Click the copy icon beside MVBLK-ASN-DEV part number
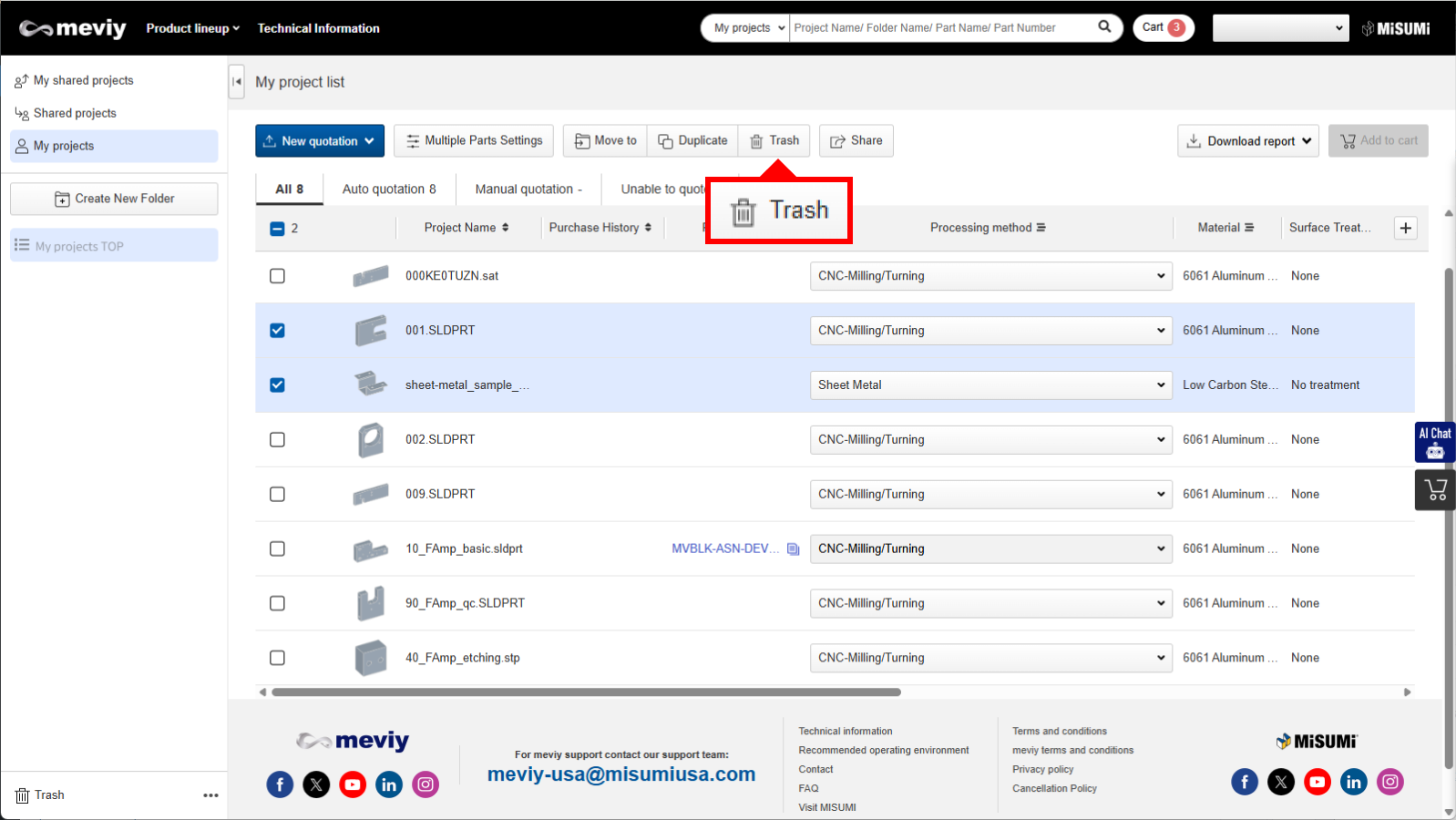Viewport: 1456px width, 820px height. [793, 548]
